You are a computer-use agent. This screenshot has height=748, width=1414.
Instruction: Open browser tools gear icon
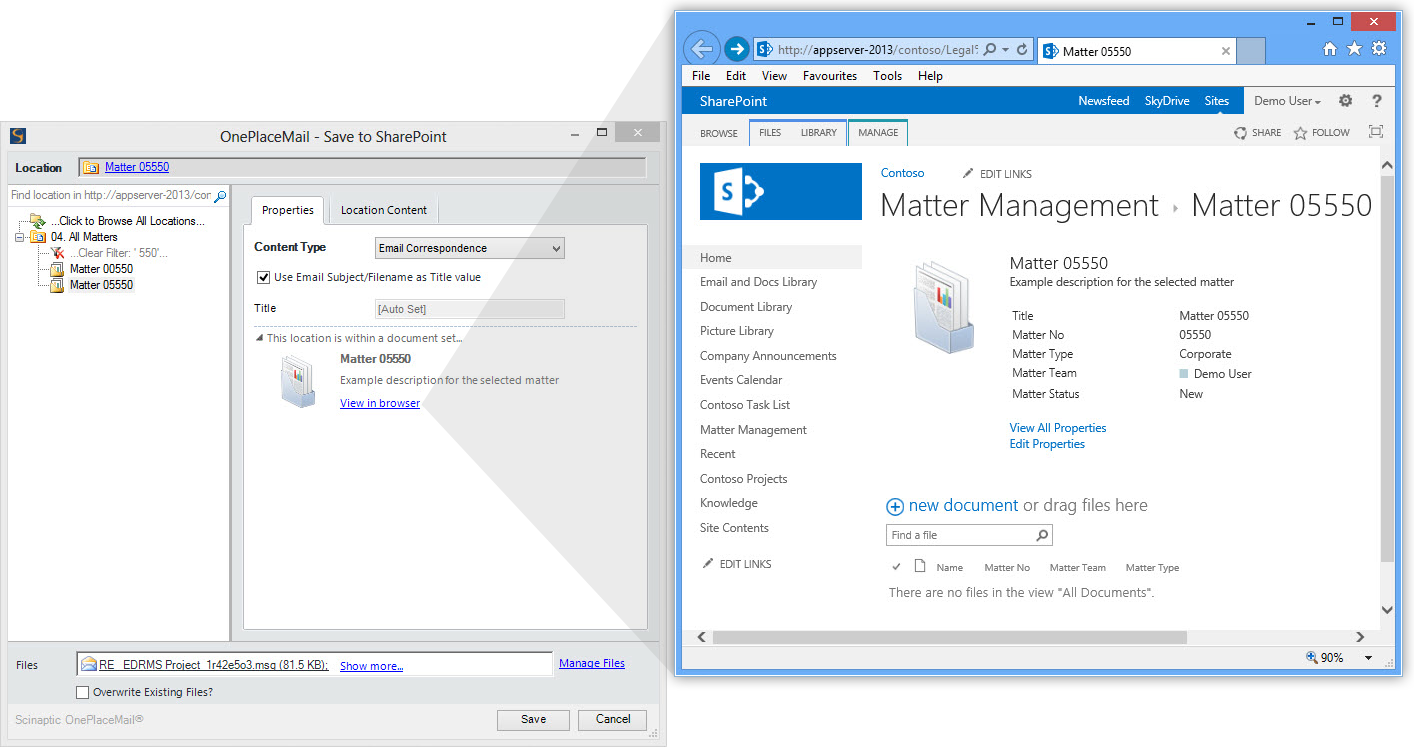tap(1379, 48)
